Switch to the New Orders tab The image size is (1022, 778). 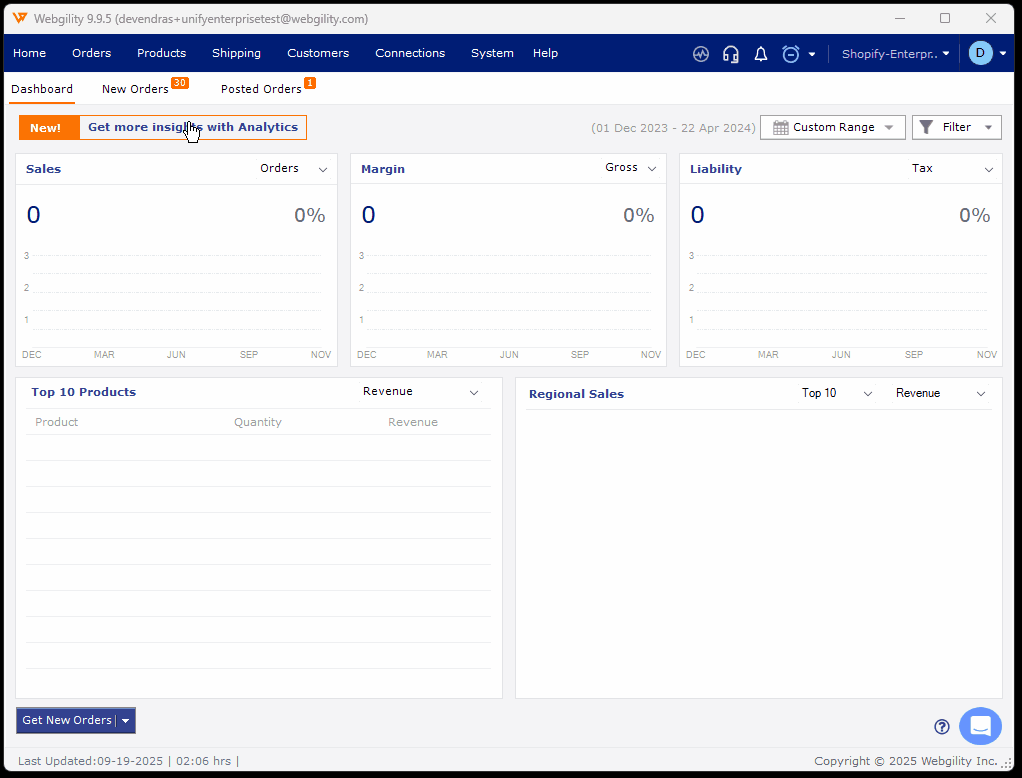click(135, 89)
